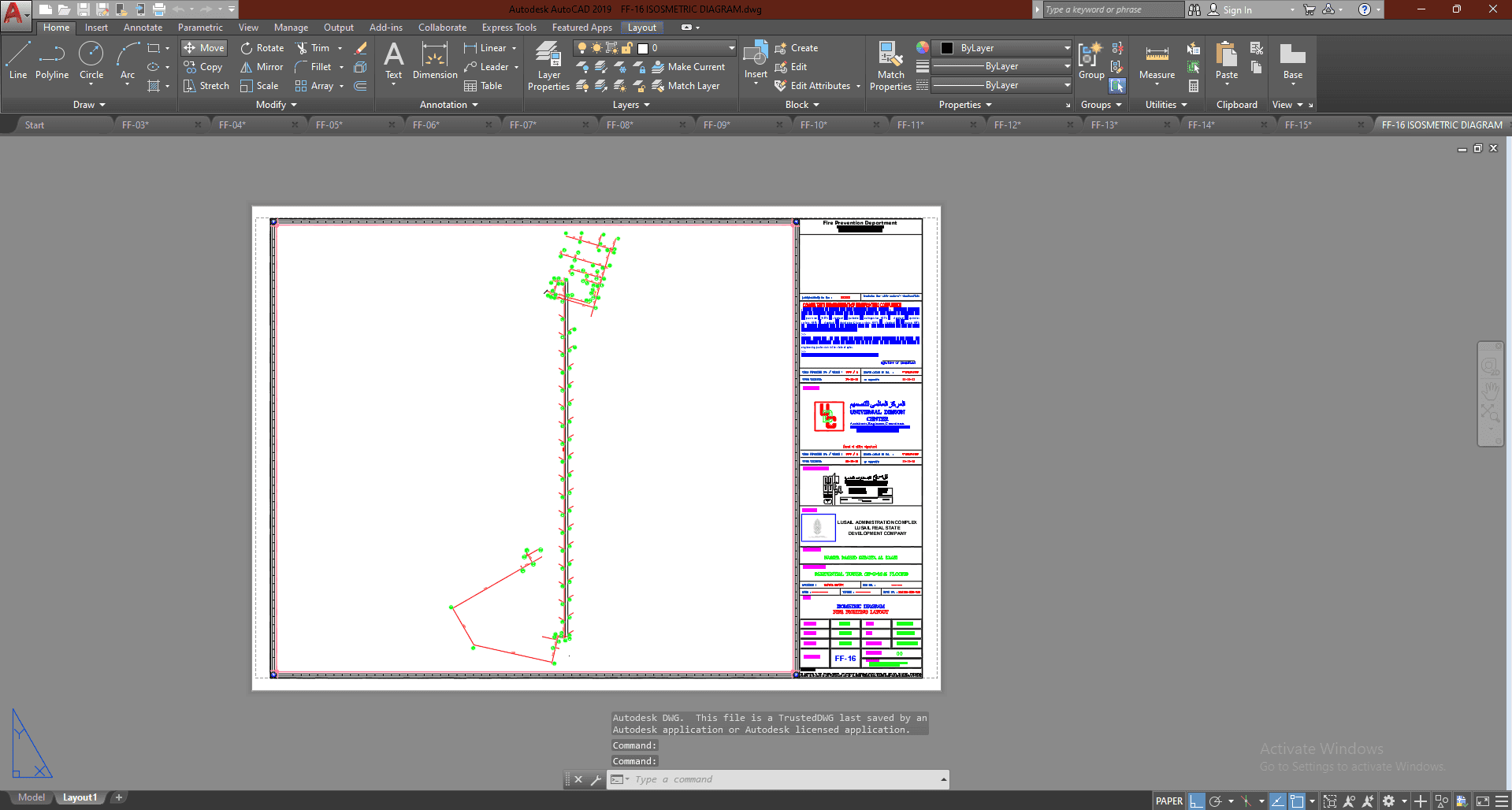Image resolution: width=1512 pixels, height=810 pixels.
Task: Switch to the FF-10 drawing tab
Action: (814, 125)
